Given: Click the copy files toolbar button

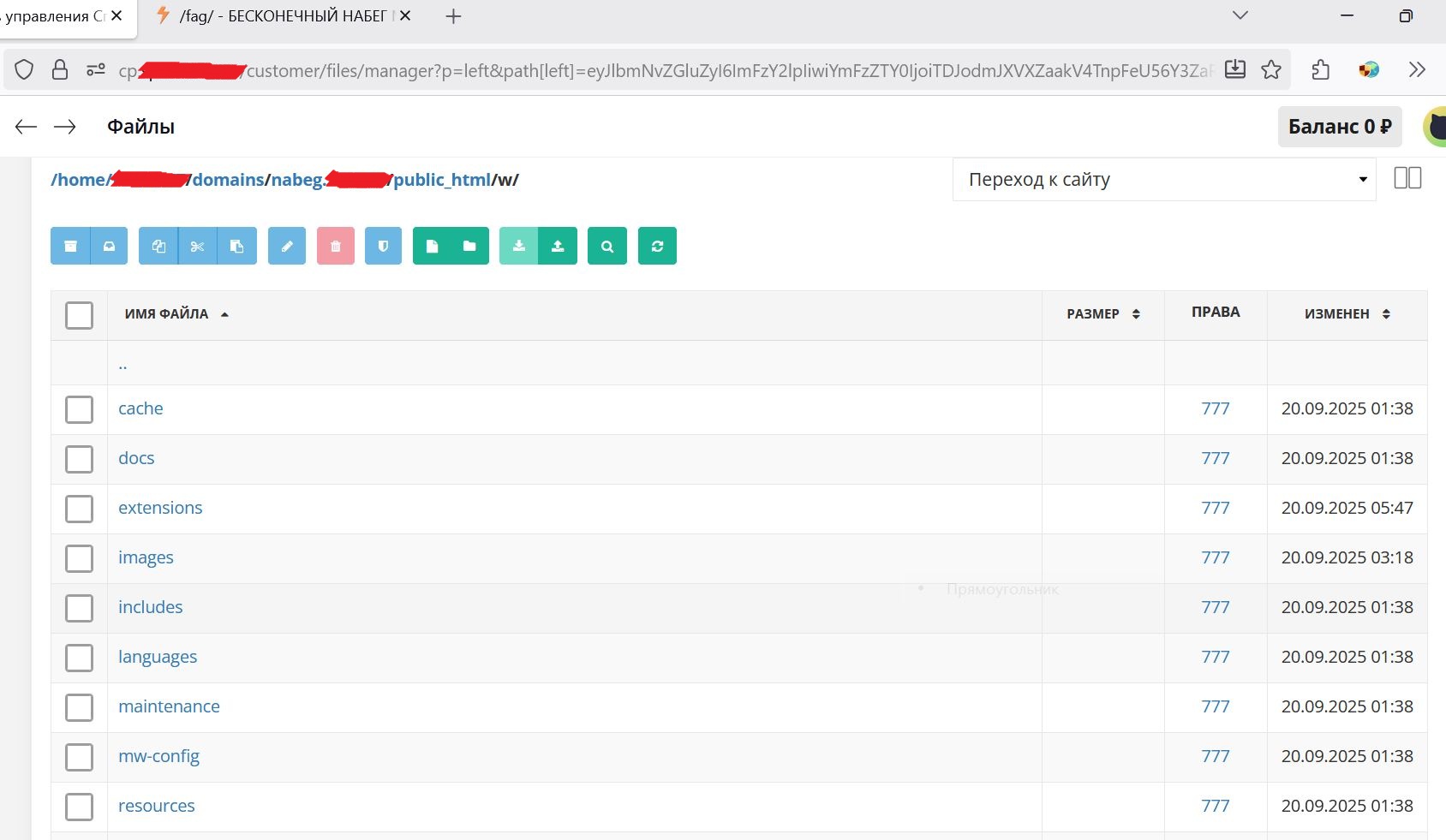Looking at the screenshot, I should [158, 246].
